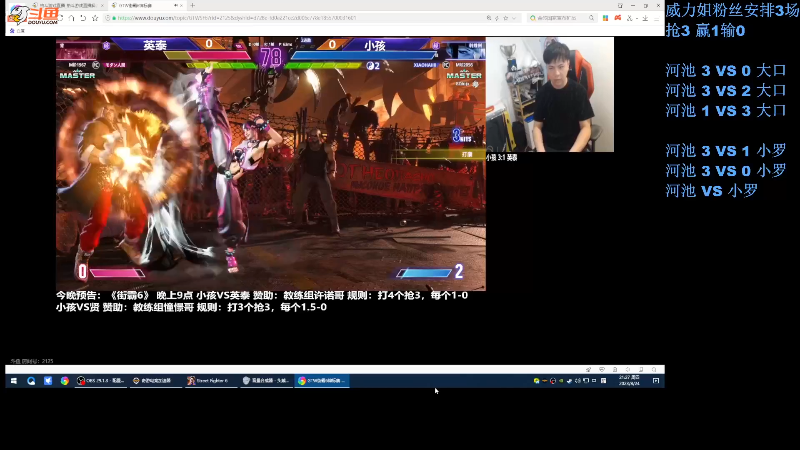Image resolution: width=800 pixels, height=450 pixels.
Task: Click the left MASTER rank badge
Action: [x=77, y=75]
